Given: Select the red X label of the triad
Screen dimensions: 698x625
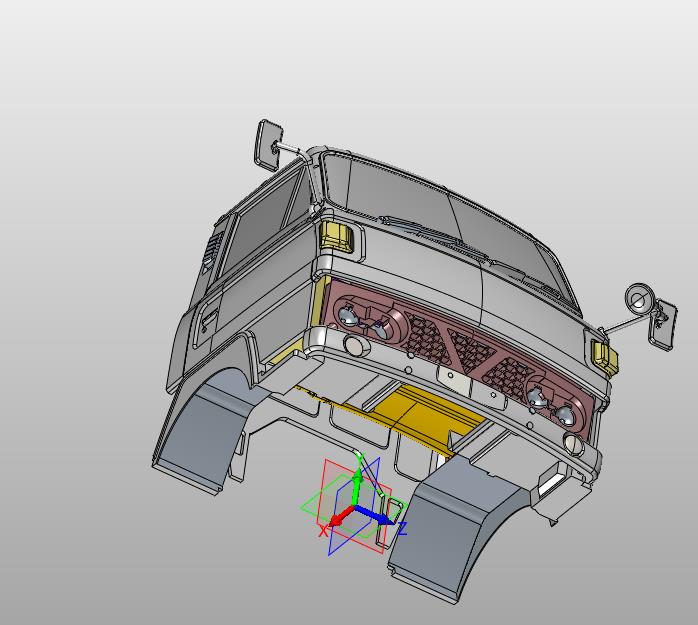Looking at the screenshot, I should click(x=324, y=531).
